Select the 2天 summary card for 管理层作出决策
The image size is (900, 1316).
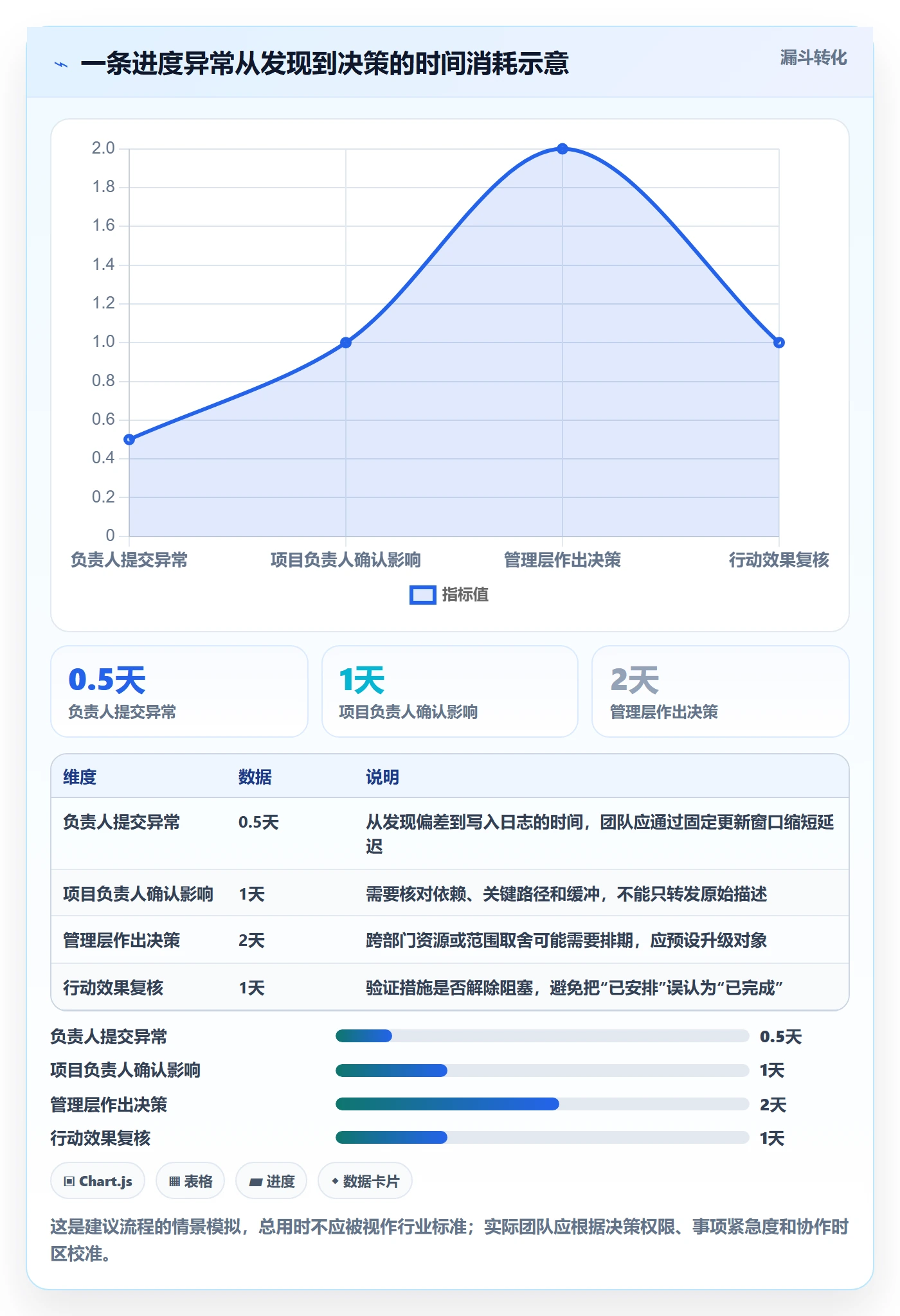pos(721,691)
